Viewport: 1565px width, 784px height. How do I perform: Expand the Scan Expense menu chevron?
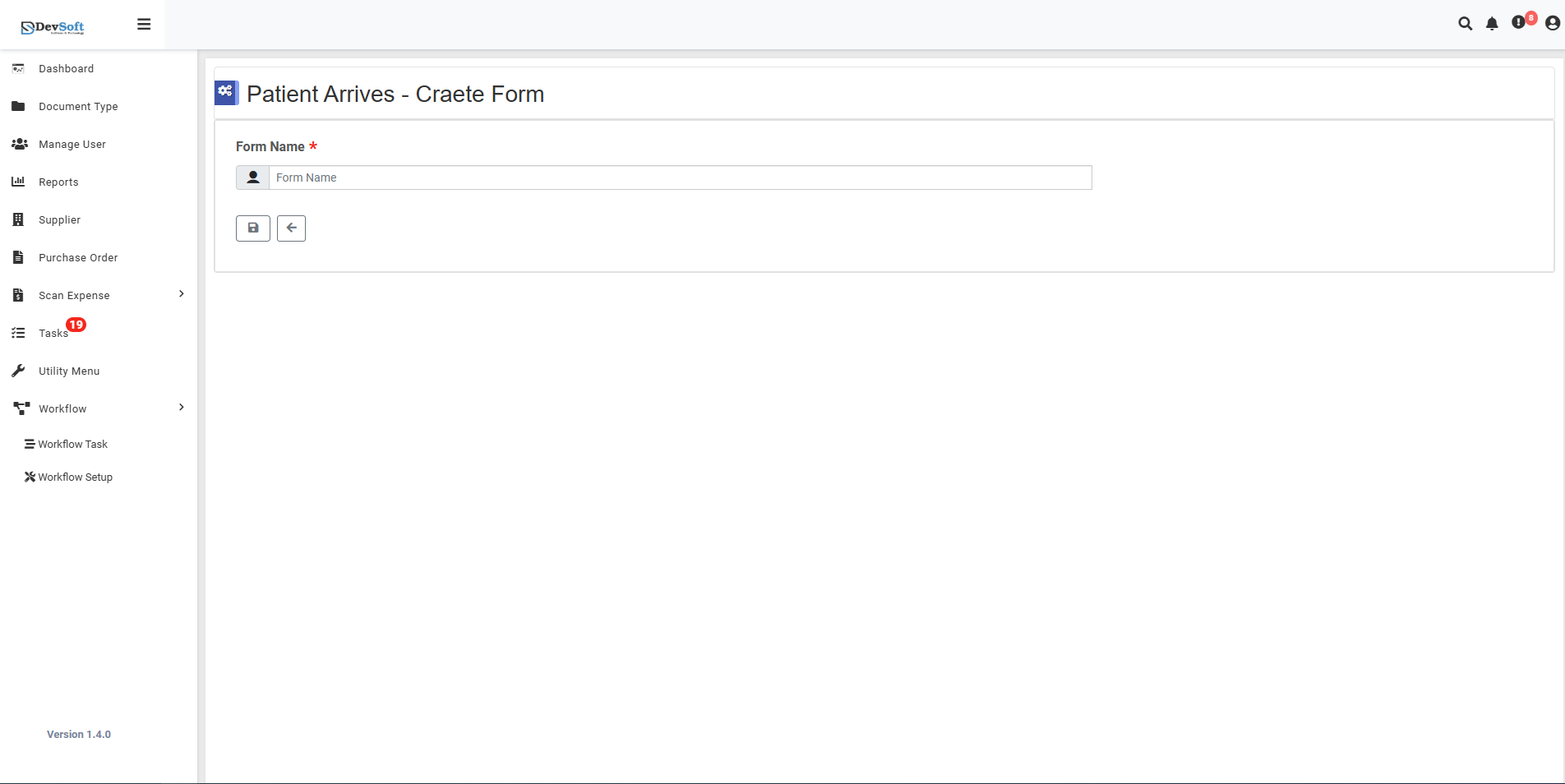click(x=181, y=293)
